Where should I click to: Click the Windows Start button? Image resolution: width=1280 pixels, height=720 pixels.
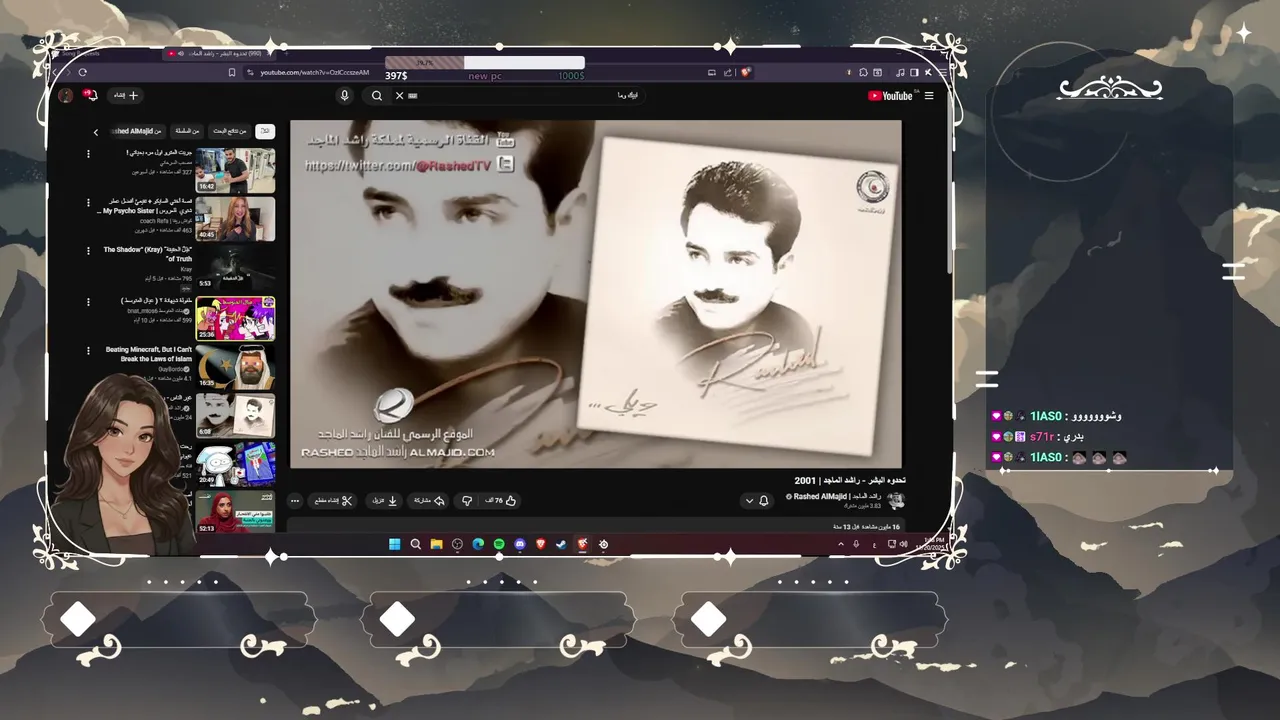pos(394,544)
